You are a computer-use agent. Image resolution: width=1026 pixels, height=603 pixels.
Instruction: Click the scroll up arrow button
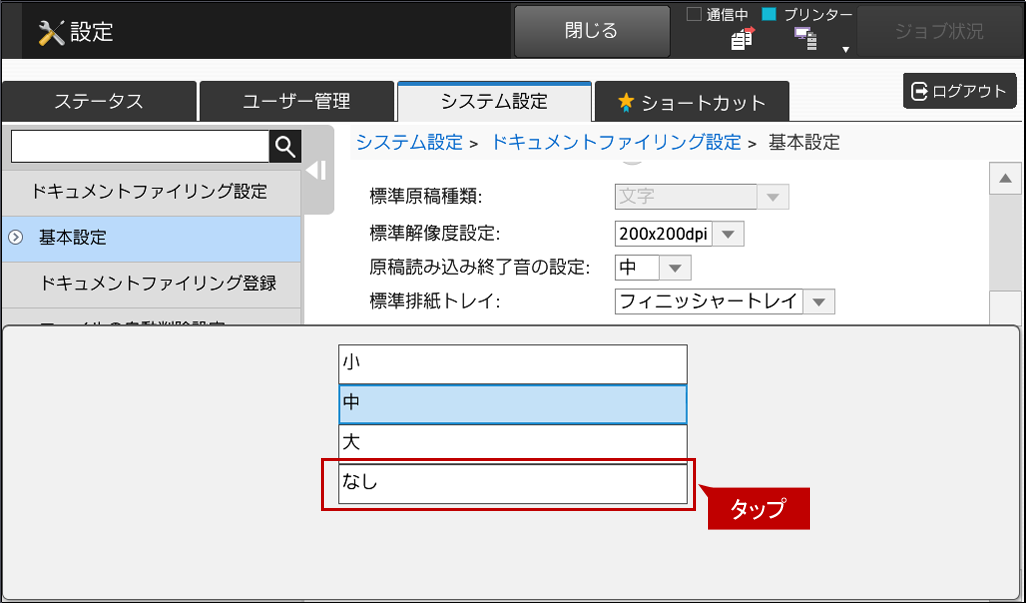click(x=1005, y=179)
